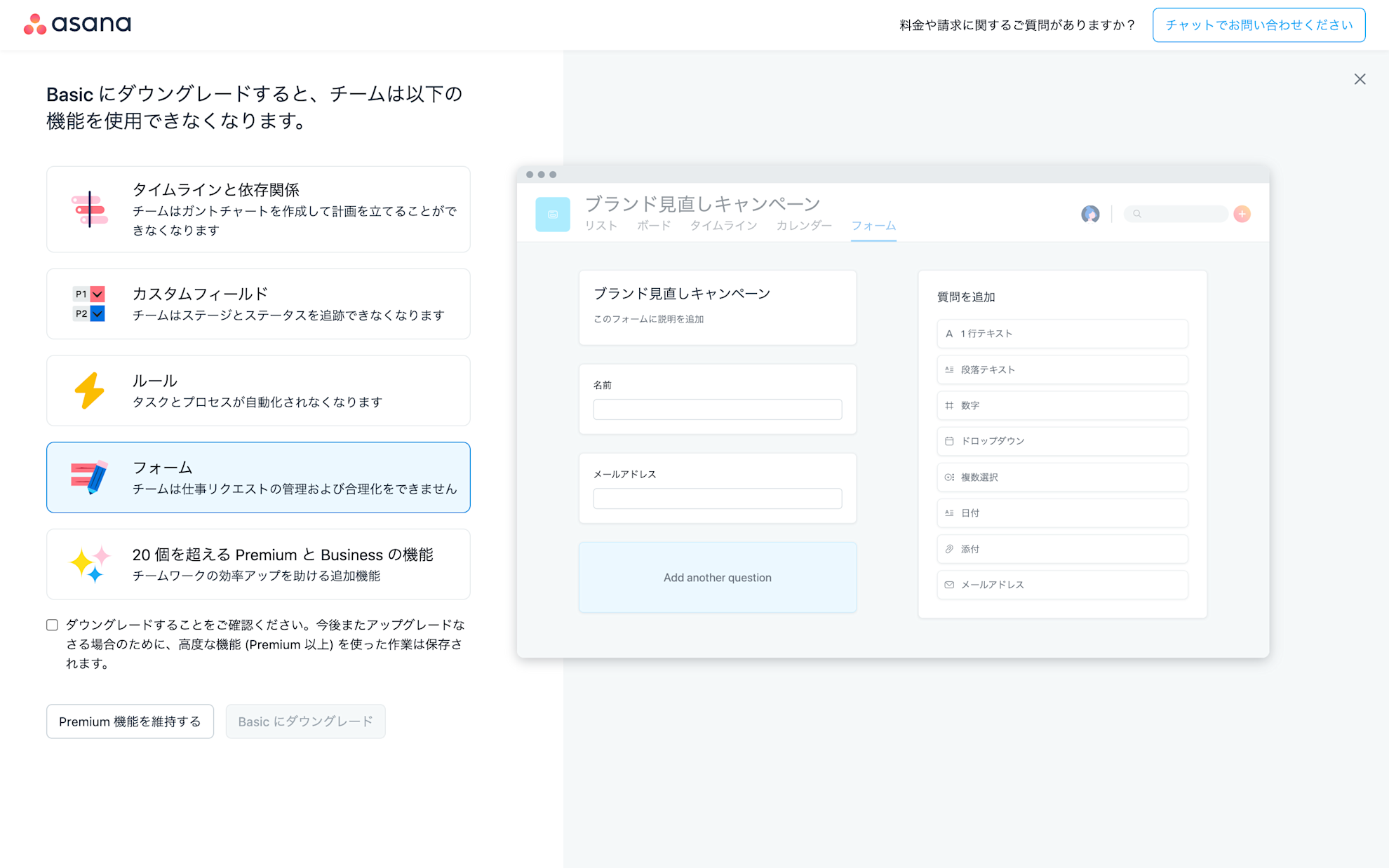Click the Premium 機能を維持する button

[130, 721]
